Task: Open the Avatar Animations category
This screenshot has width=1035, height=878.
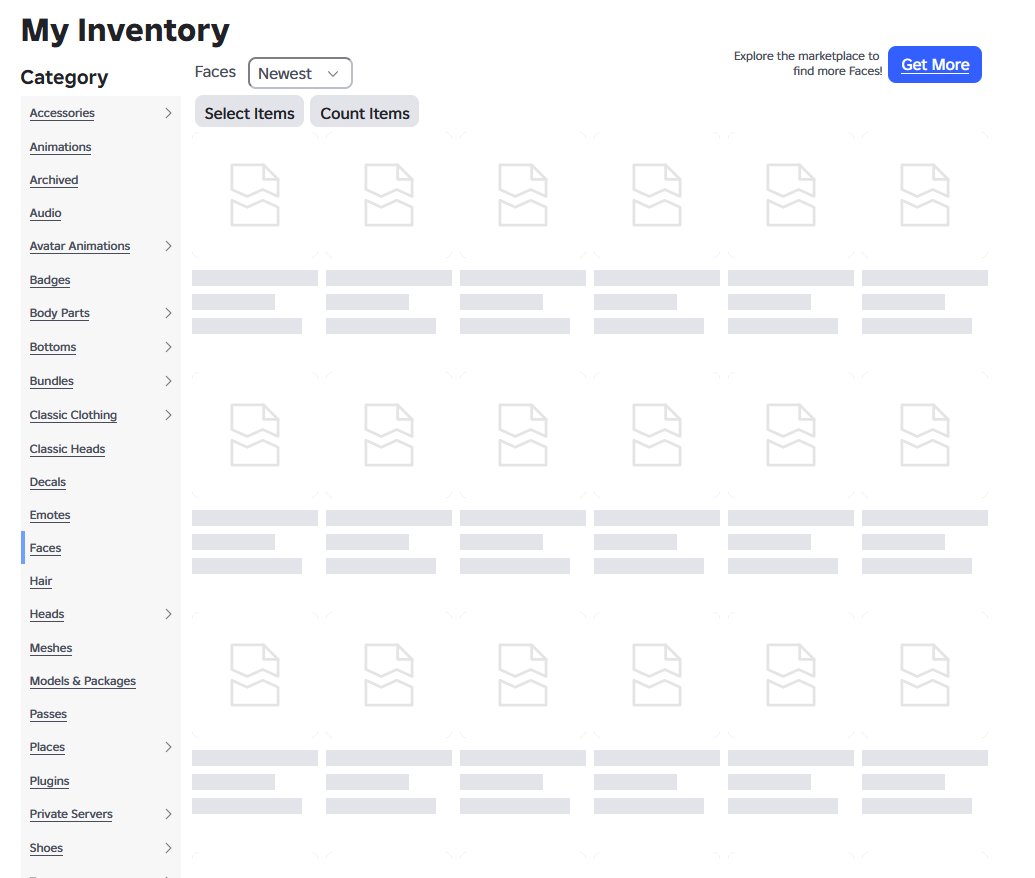Action: (x=80, y=246)
